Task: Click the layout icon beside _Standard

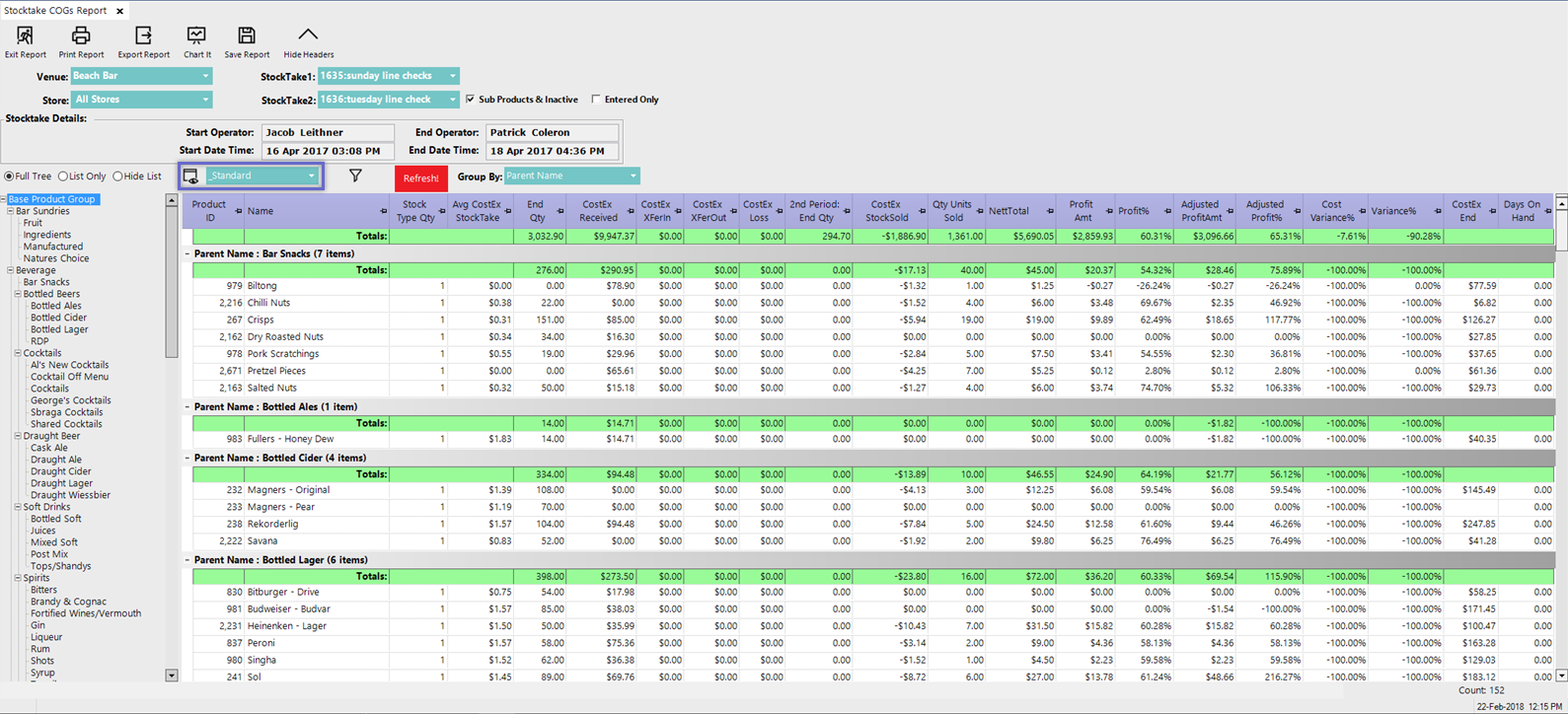Action: pyautogui.click(x=191, y=177)
